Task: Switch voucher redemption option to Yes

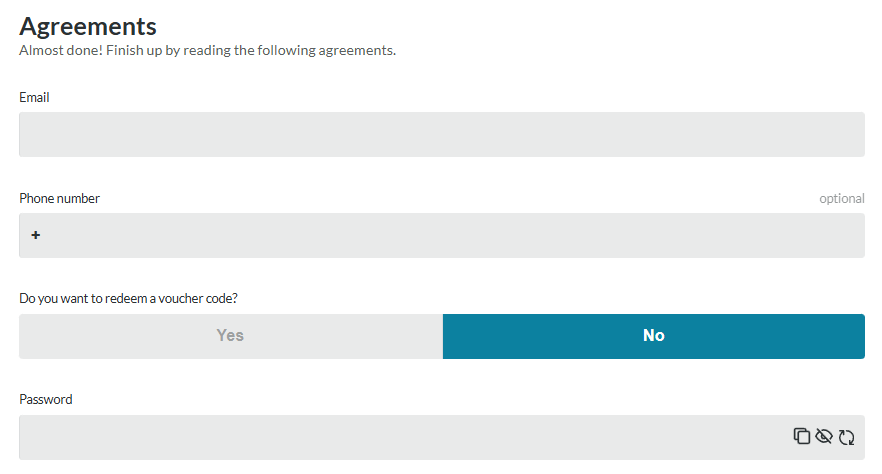Action: [231, 336]
